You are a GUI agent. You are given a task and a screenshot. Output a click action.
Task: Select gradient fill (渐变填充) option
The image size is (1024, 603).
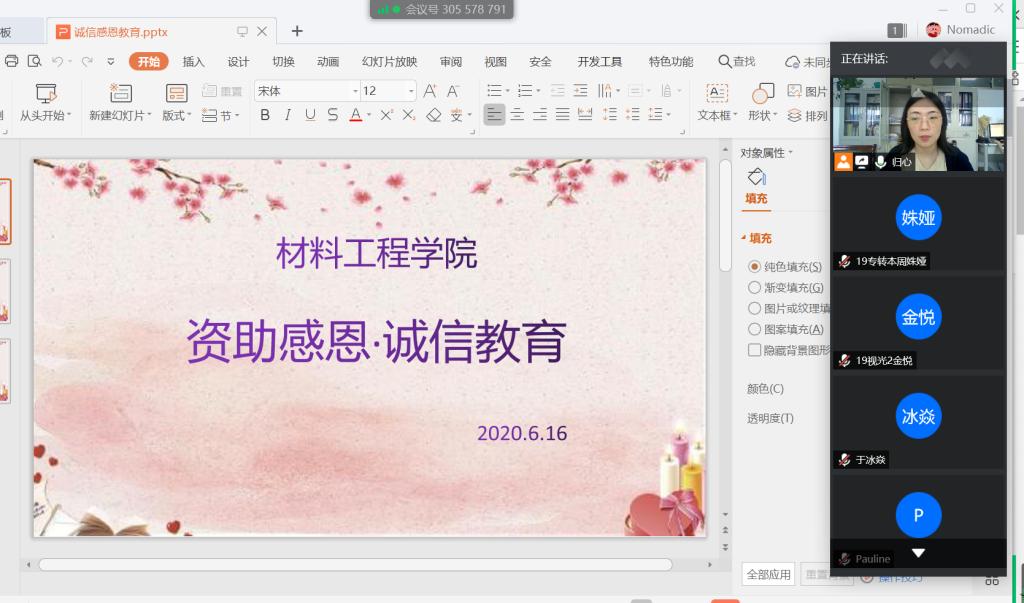pos(755,288)
